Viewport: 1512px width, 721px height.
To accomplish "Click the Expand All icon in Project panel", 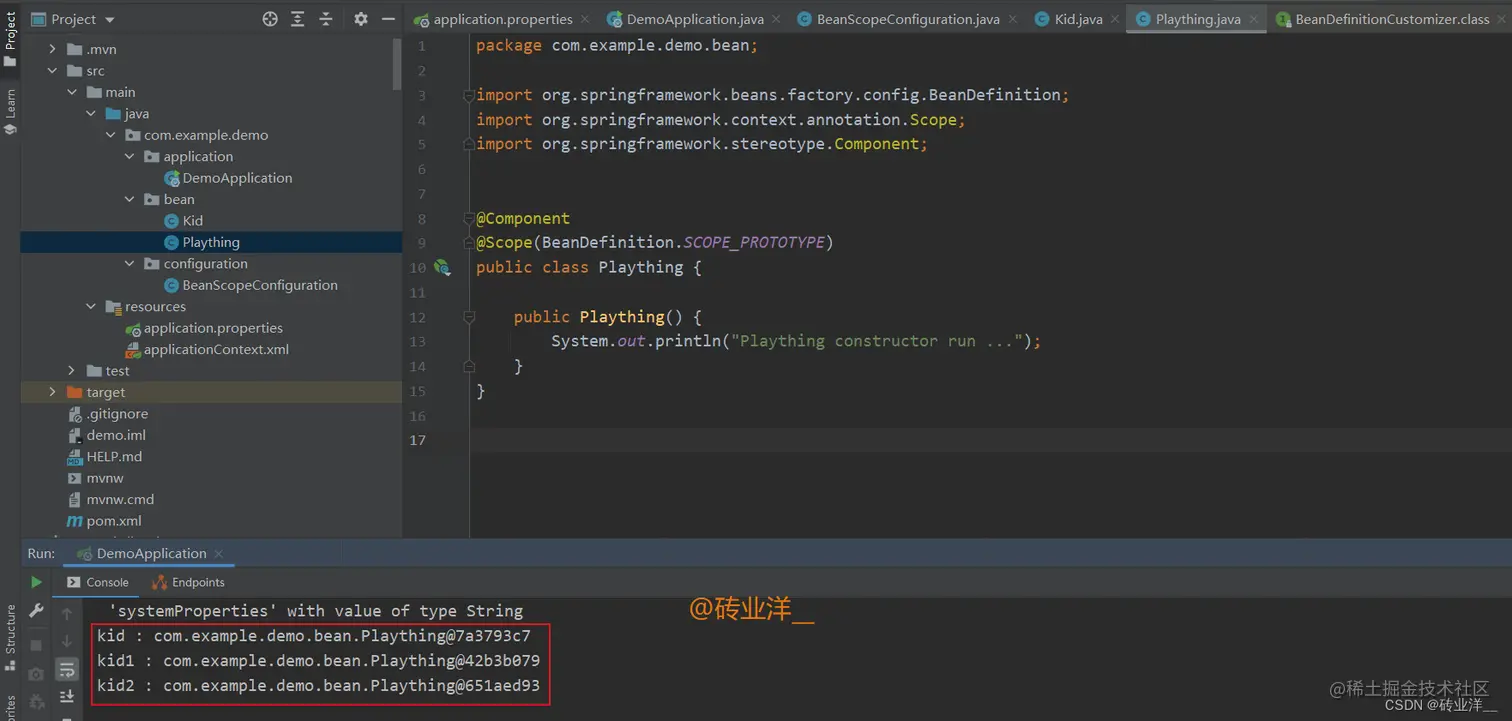I will pos(298,19).
